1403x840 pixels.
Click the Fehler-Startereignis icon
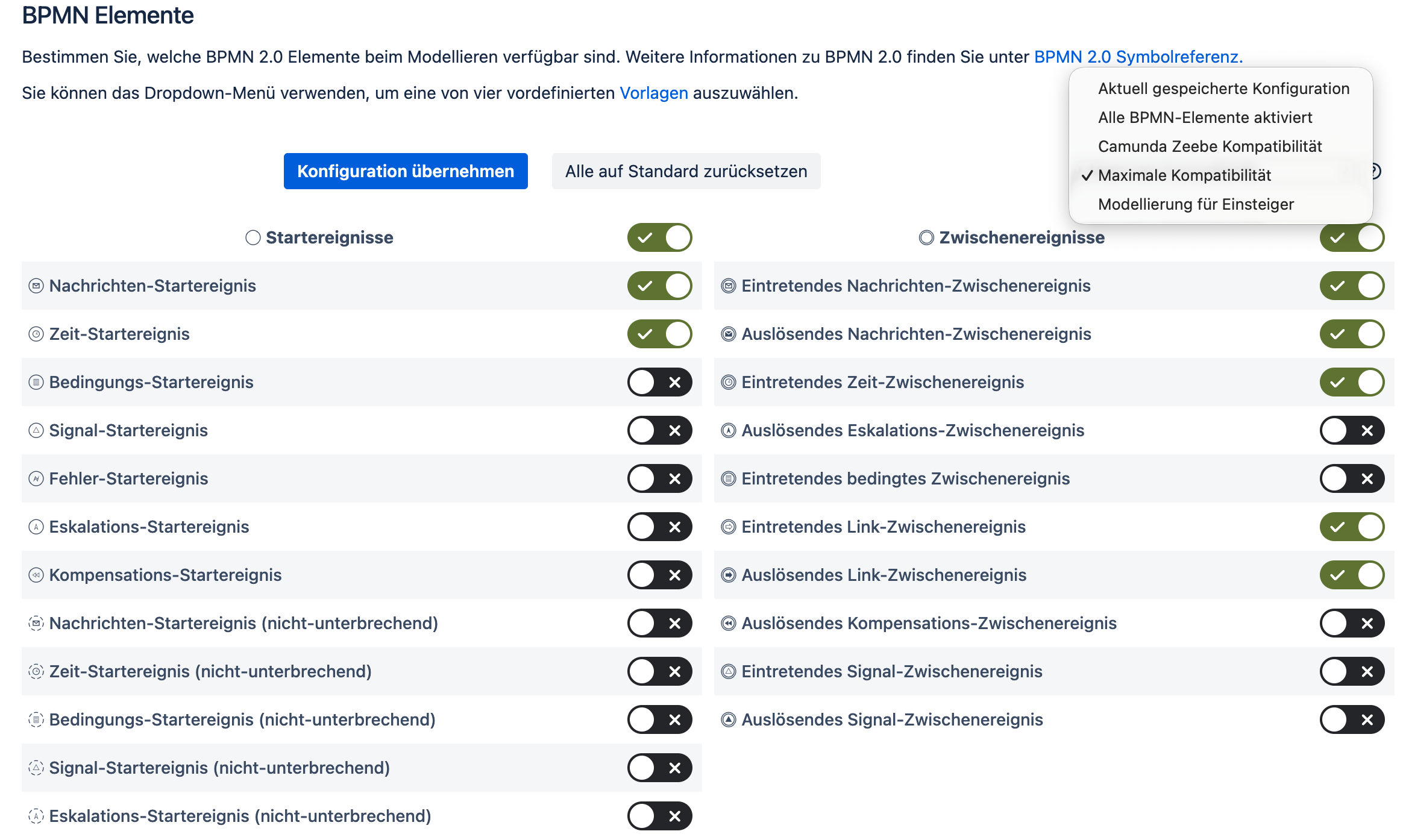36,478
